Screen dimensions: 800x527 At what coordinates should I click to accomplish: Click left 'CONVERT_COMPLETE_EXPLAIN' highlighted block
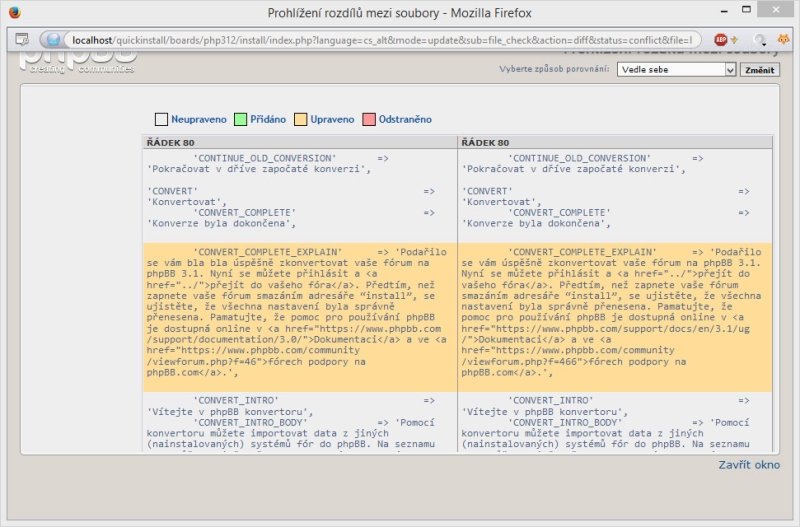(x=300, y=317)
